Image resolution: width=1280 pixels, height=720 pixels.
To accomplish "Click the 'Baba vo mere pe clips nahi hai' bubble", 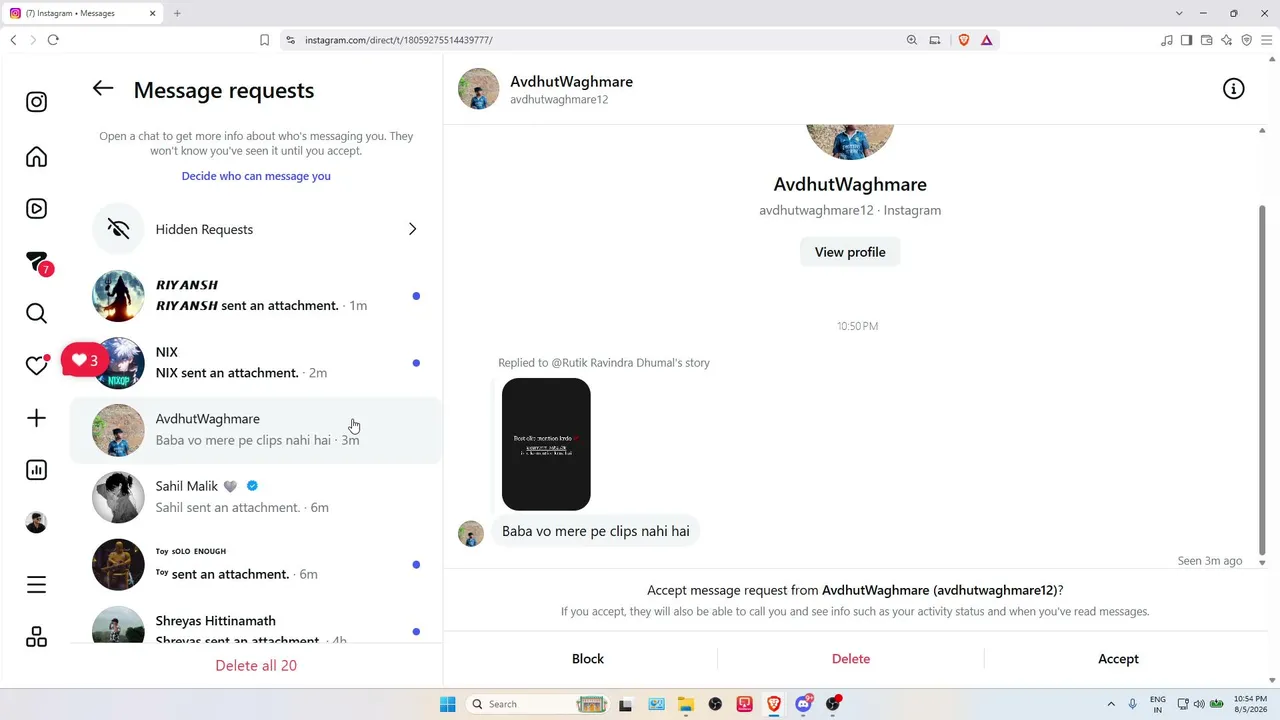I will coord(596,531).
